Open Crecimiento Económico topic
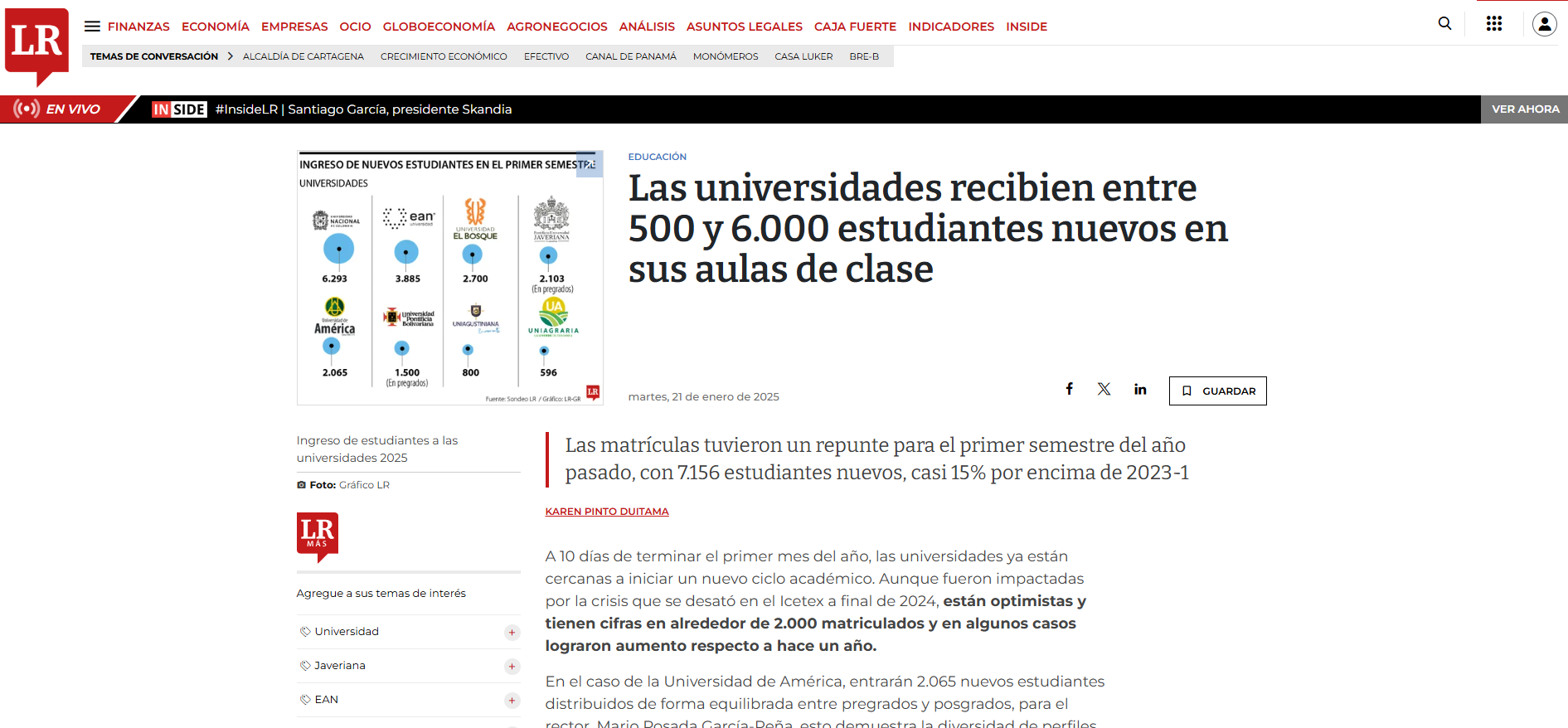This screenshot has width=1568, height=728. (444, 56)
